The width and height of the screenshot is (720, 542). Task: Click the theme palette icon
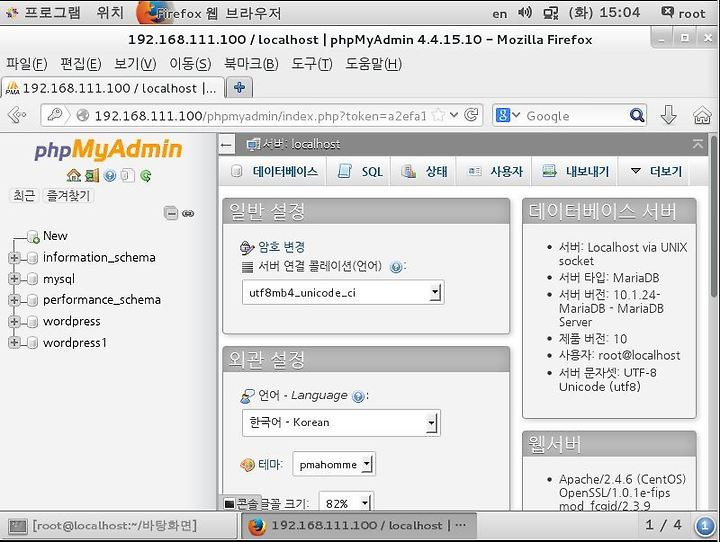click(247, 464)
